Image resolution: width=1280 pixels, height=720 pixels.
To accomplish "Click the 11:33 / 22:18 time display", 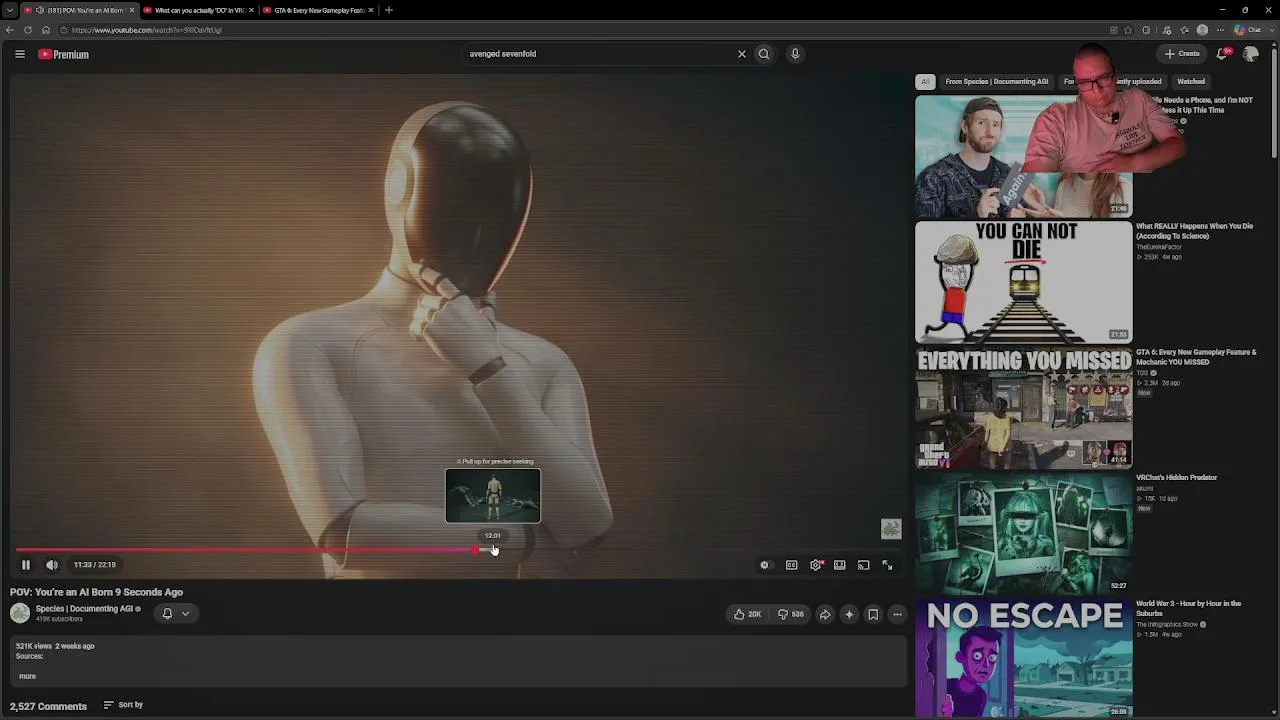I will (x=95, y=565).
